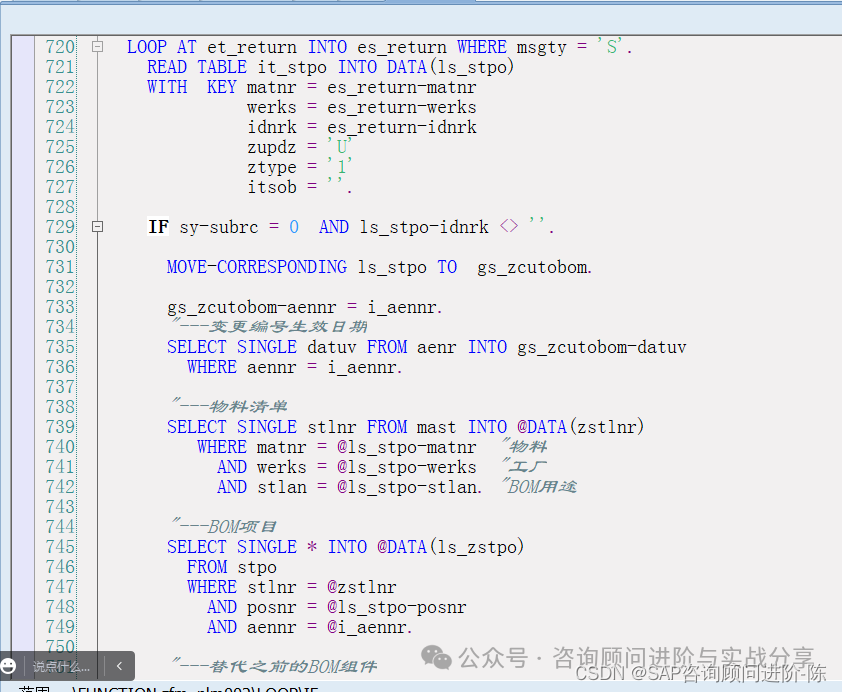Click 'datuv' after SELECT SINGLE on line 735
Viewport: 842px width, 692px height.
(332, 347)
